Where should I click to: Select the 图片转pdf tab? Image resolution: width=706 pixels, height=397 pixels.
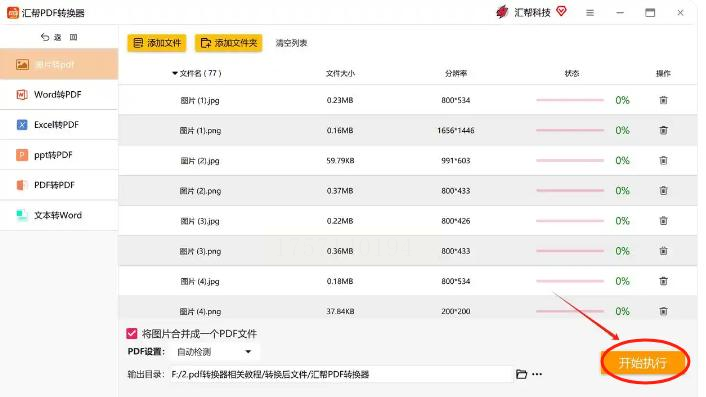(x=59, y=64)
